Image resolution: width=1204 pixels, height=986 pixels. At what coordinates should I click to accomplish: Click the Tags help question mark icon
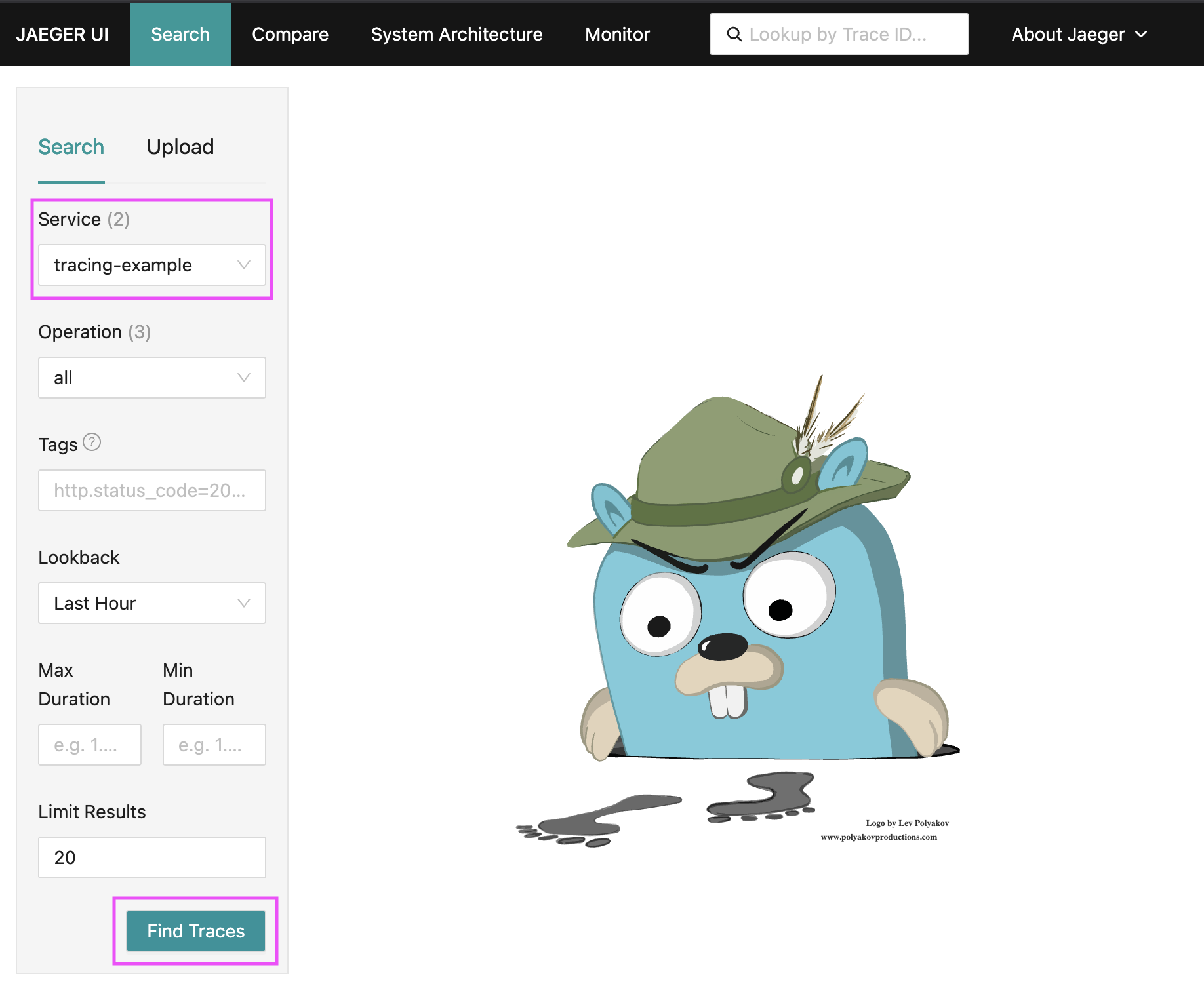[x=92, y=443]
